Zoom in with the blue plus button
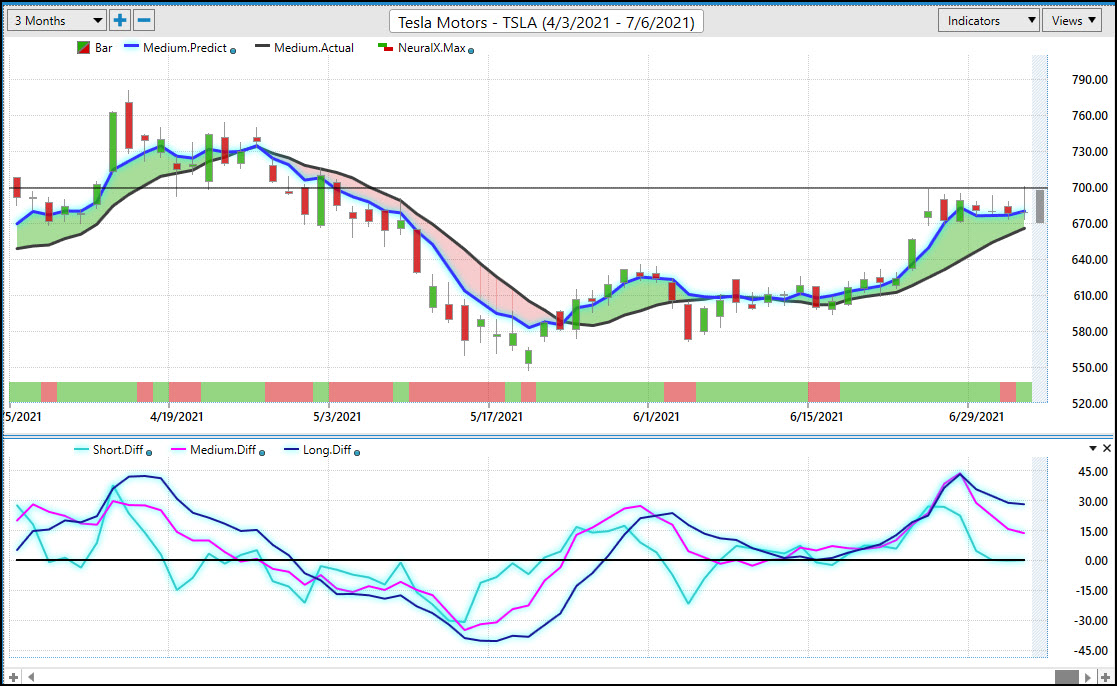 (x=120, y=21)
